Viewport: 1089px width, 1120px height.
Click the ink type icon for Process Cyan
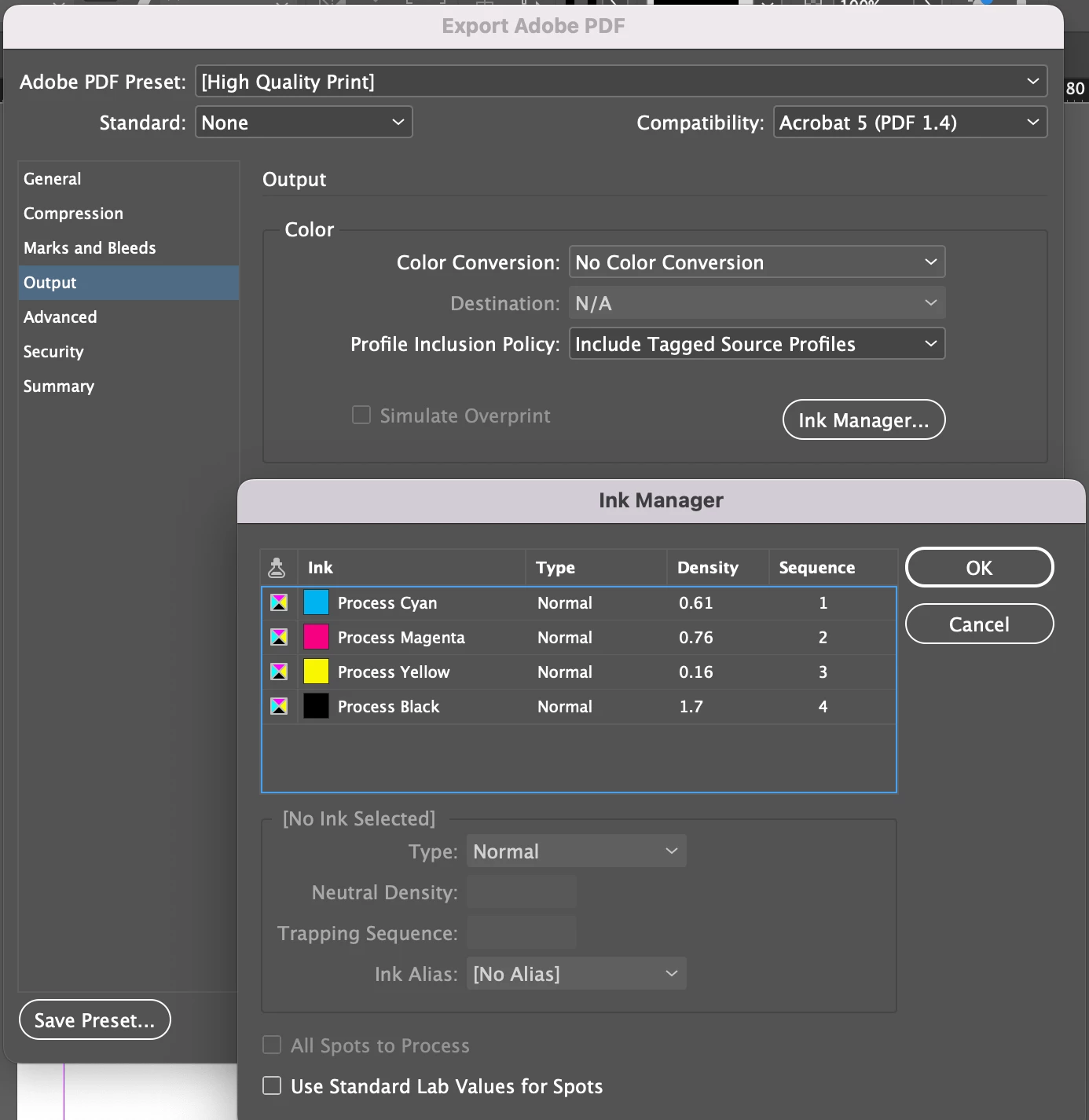pos(279,602)
